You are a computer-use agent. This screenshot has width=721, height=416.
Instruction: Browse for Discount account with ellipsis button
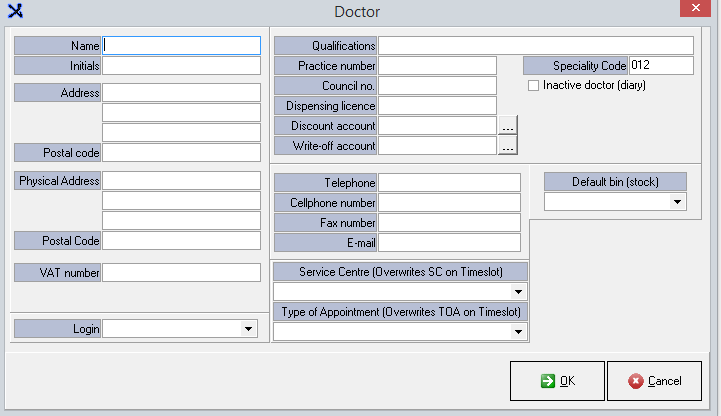click(x=507, y=126)
